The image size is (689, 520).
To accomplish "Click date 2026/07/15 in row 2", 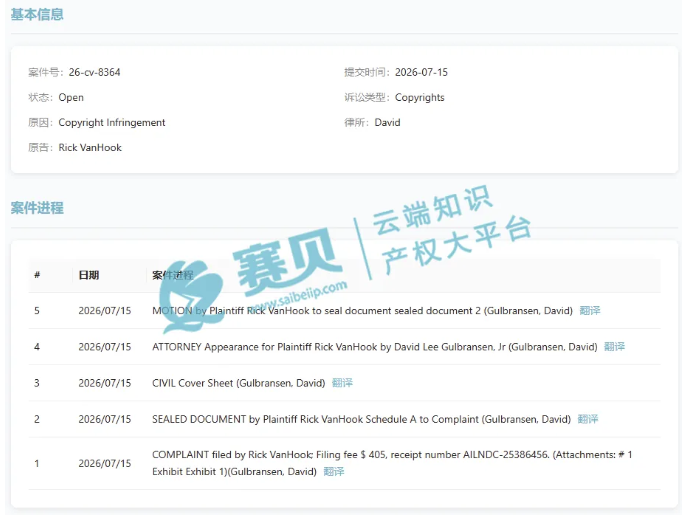I will [105, 419].
